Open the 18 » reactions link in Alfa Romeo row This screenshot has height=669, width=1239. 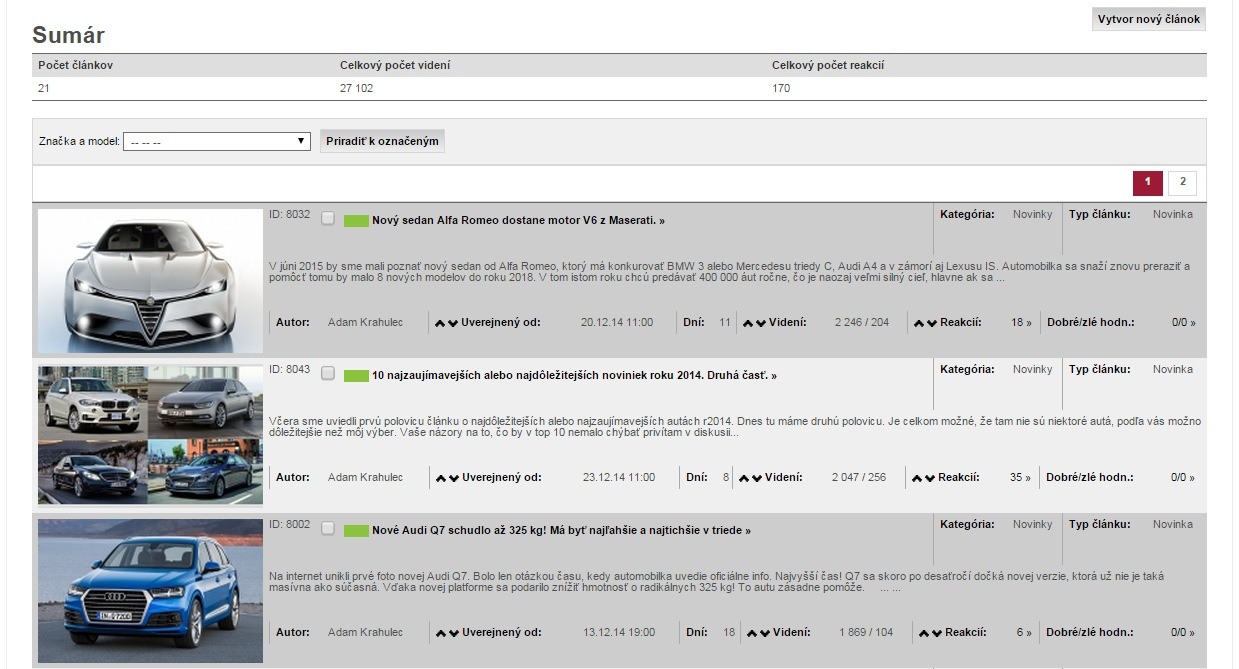coord(1021,323)
